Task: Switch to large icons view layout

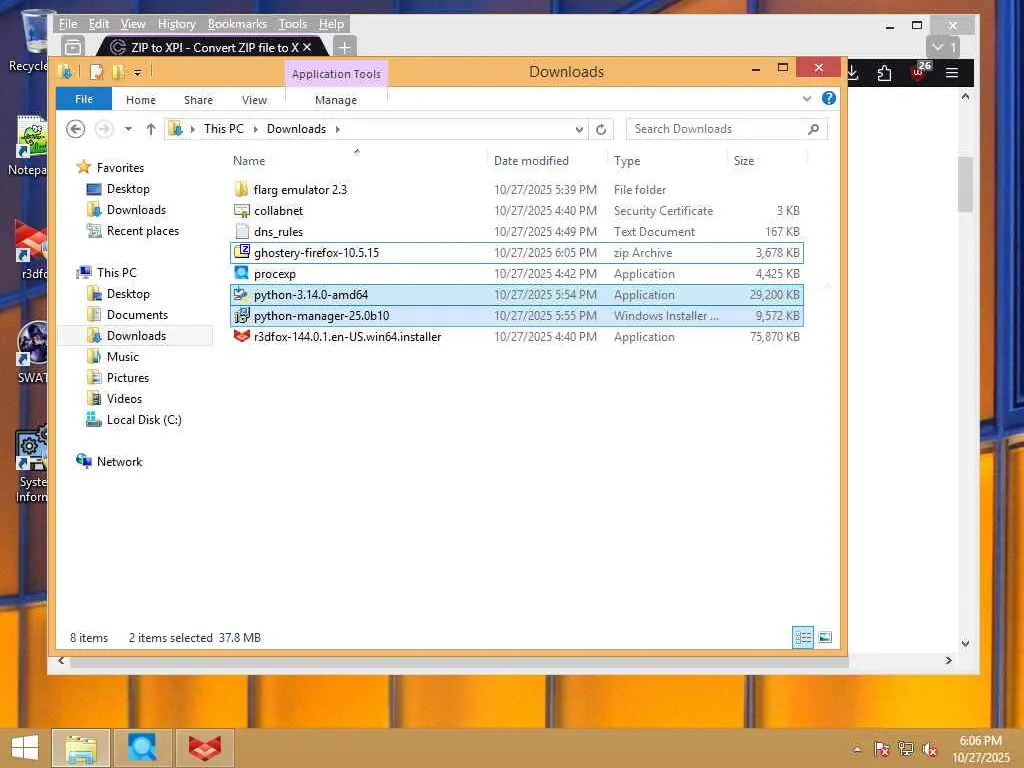Action: pyautogui.click(x=825, y=637)
